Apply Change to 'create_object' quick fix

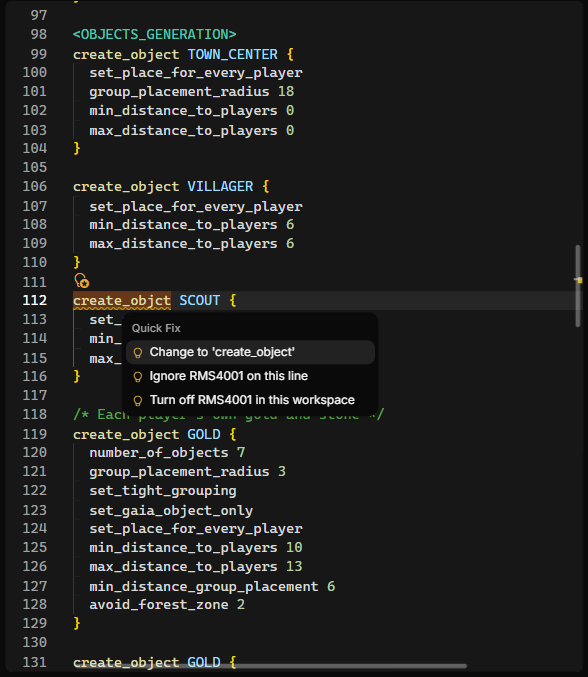250,352
